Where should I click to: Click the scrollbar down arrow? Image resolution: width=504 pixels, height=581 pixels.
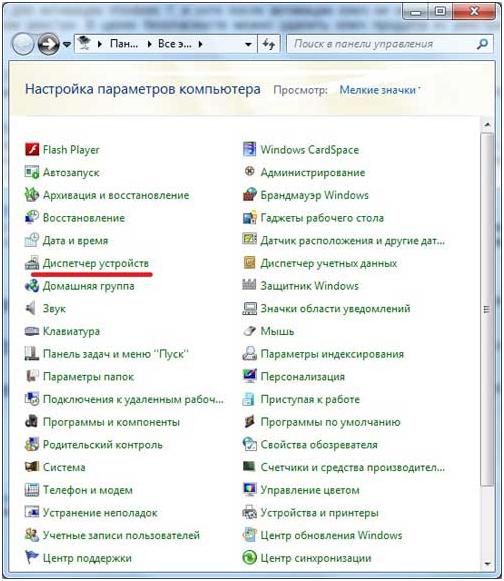coord(487,564)
